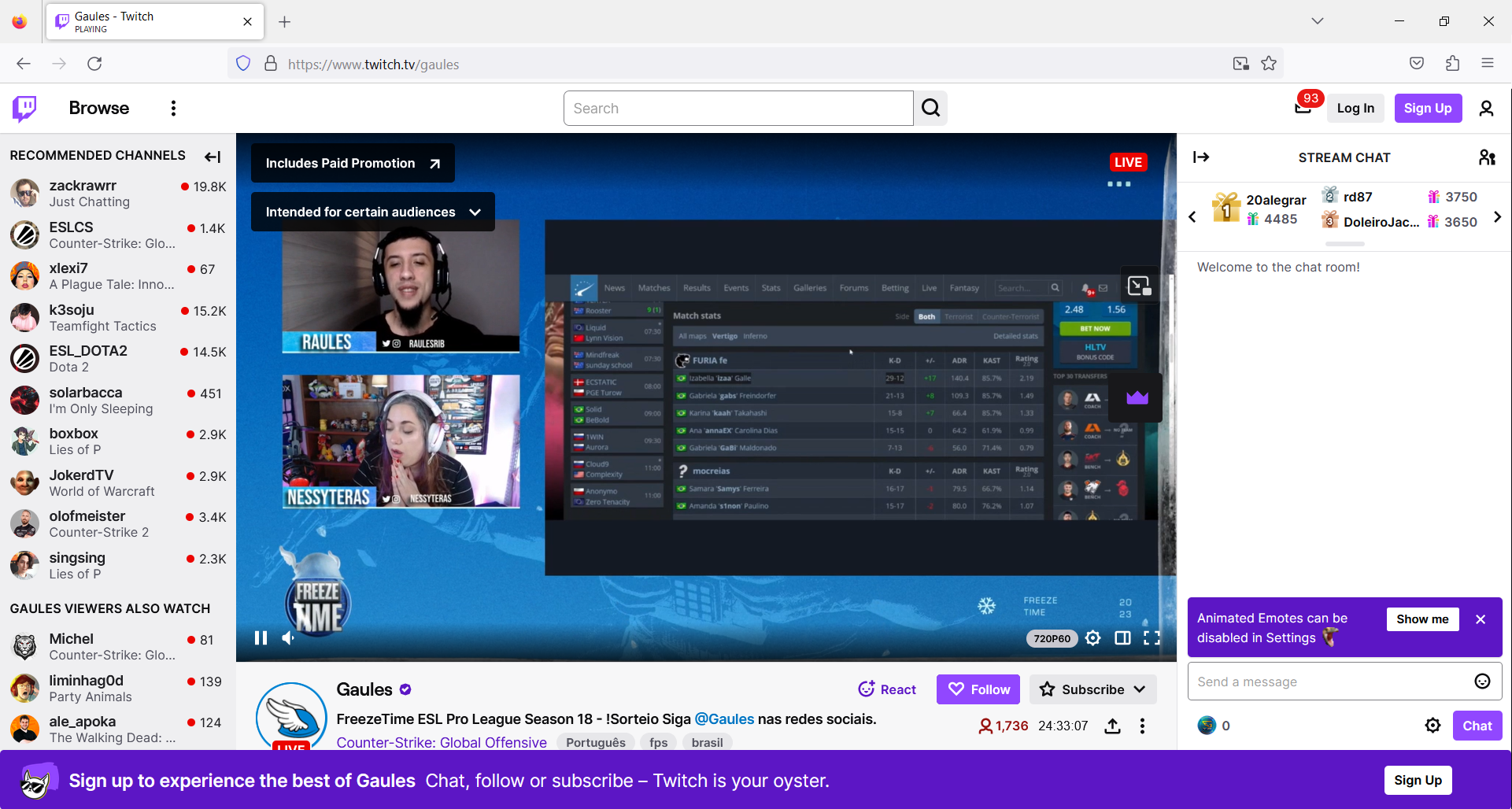Open the chat settings gear

1433,725
